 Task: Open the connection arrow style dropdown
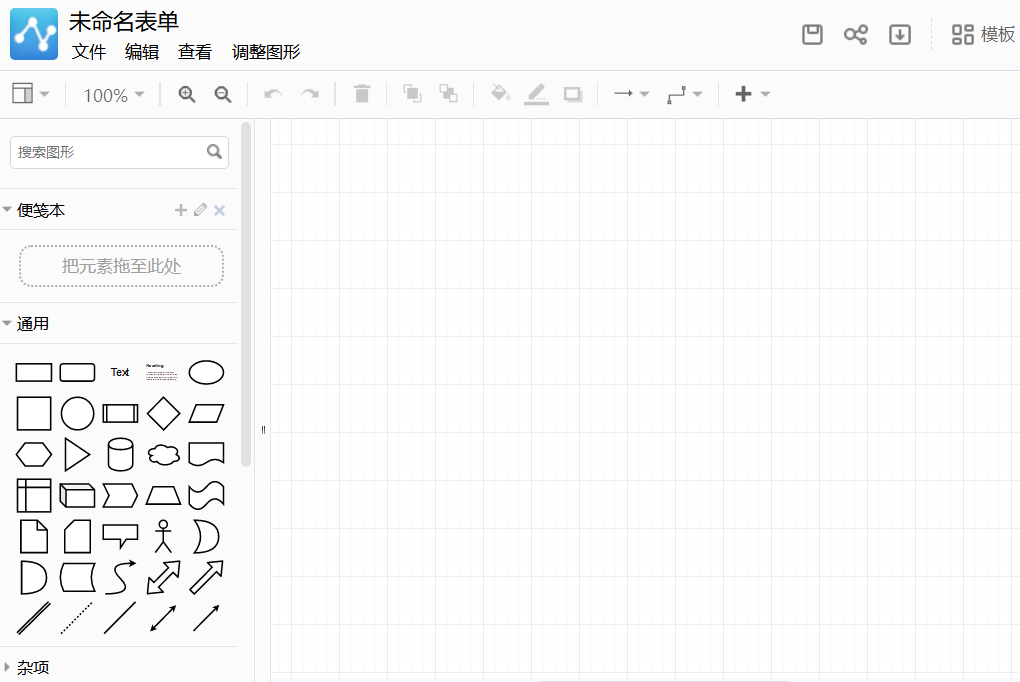coord(631,94)
